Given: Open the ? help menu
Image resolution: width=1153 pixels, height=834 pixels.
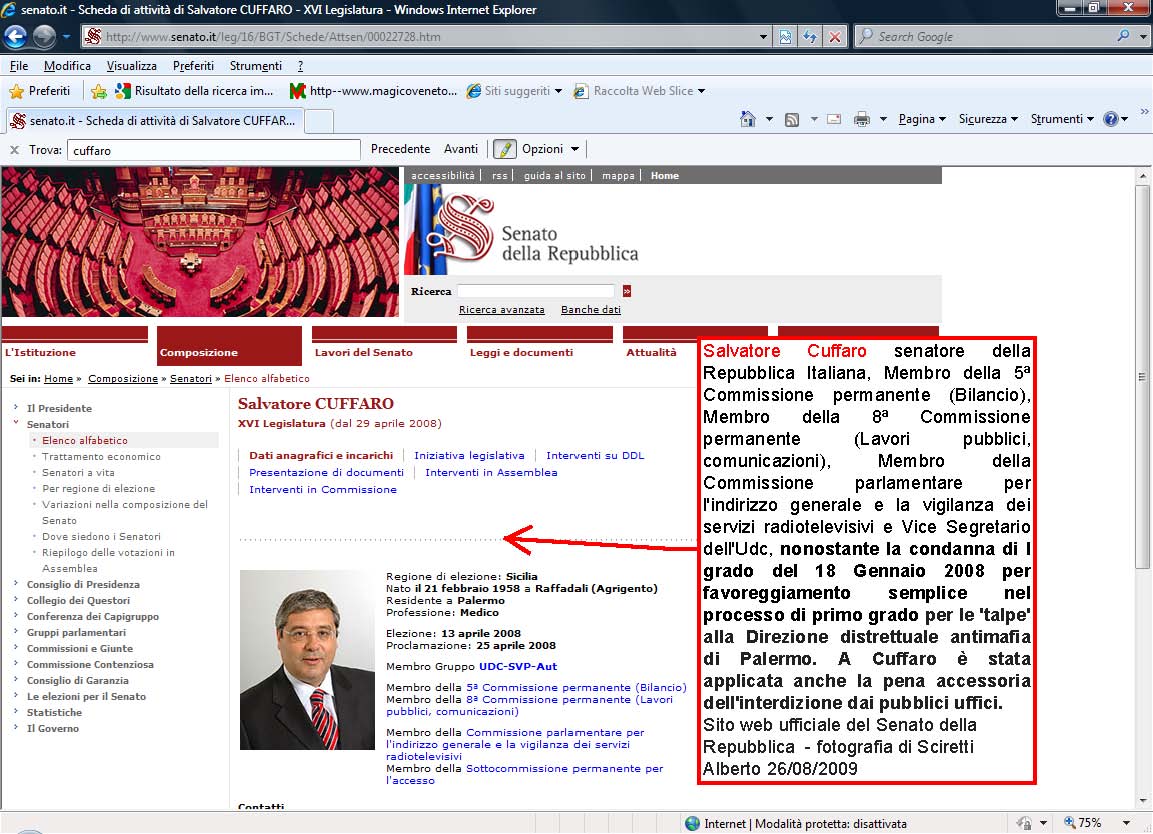Looking at the screenshot, I should tap(300, 66).
